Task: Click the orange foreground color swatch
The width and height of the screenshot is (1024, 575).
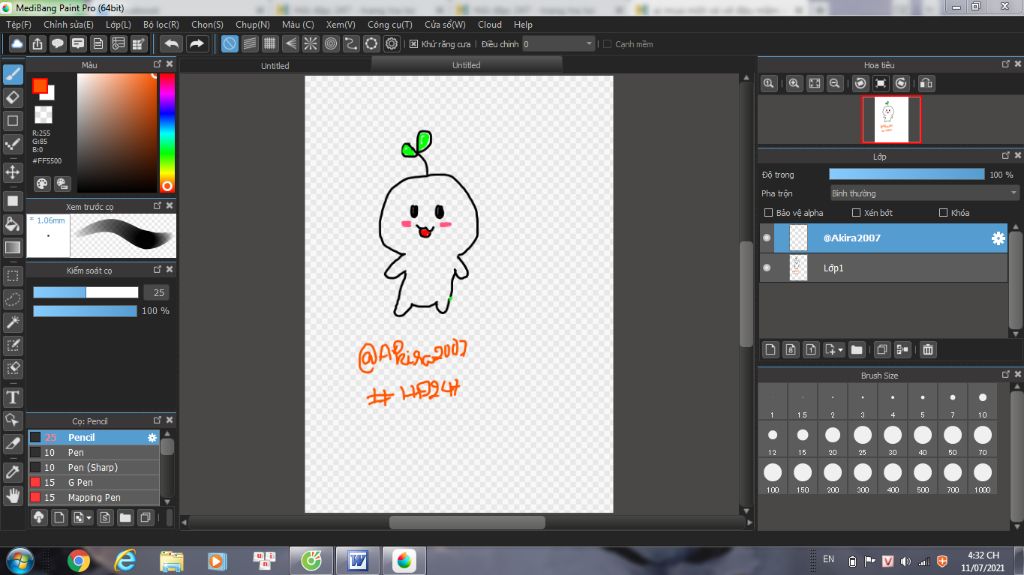Action: (40, 86)
